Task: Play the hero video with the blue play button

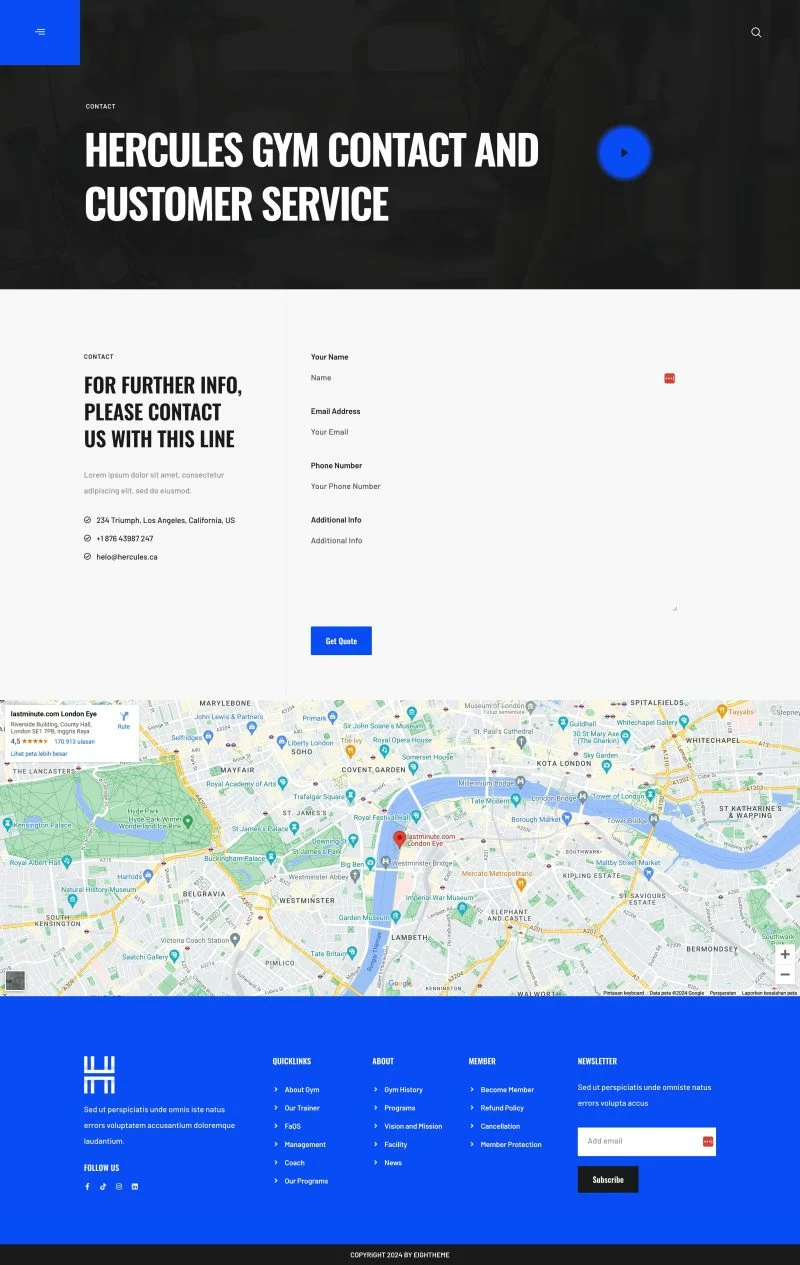Action: click(624, 153)
